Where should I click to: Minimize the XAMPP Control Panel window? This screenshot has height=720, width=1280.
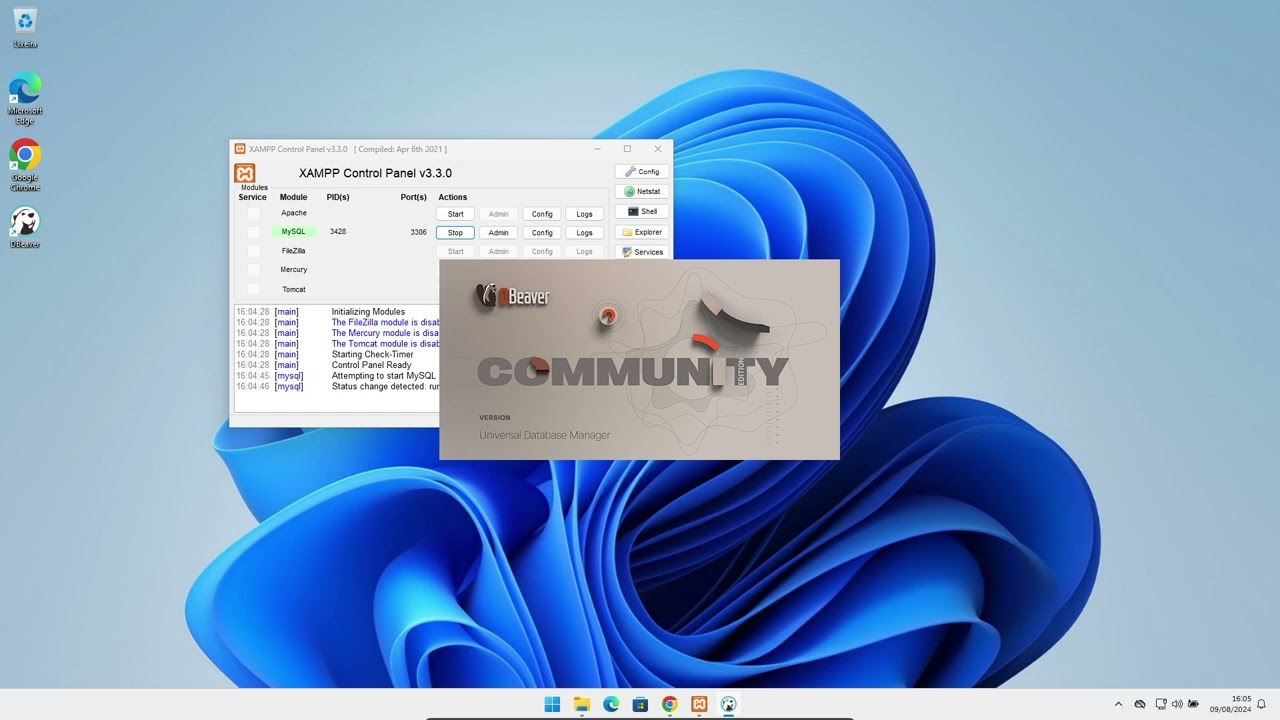[x=597, y=149]
